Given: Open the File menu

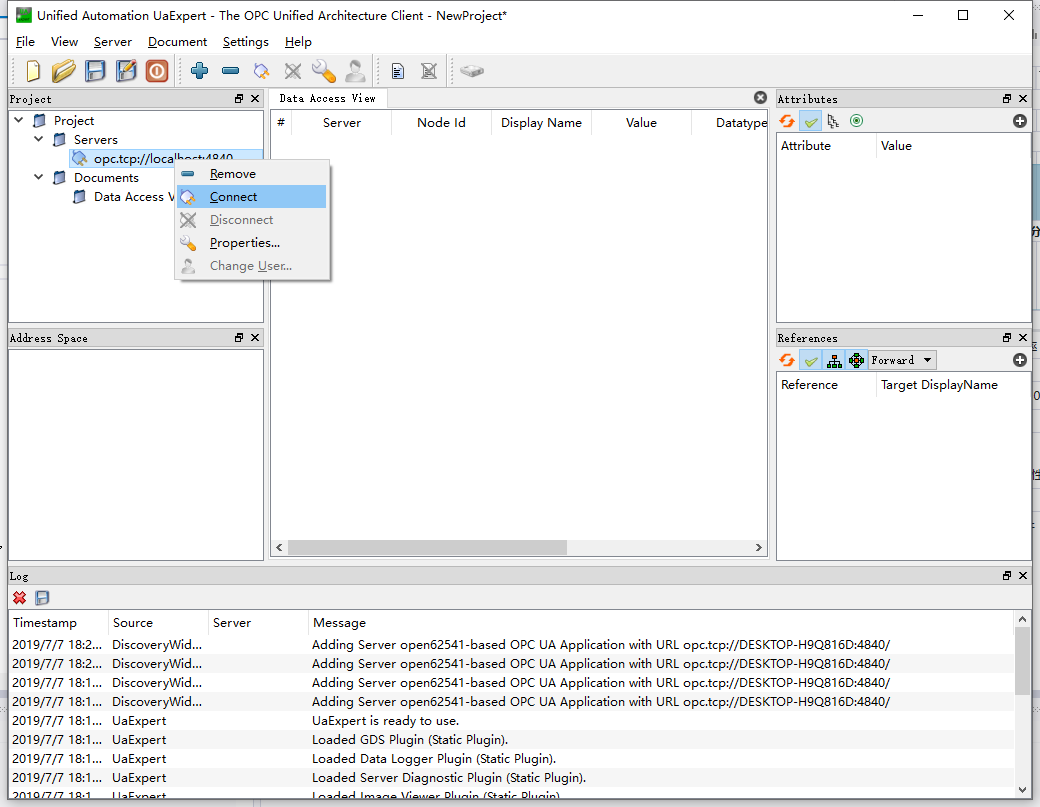Looking at the screenshot, I should (25, 42).
